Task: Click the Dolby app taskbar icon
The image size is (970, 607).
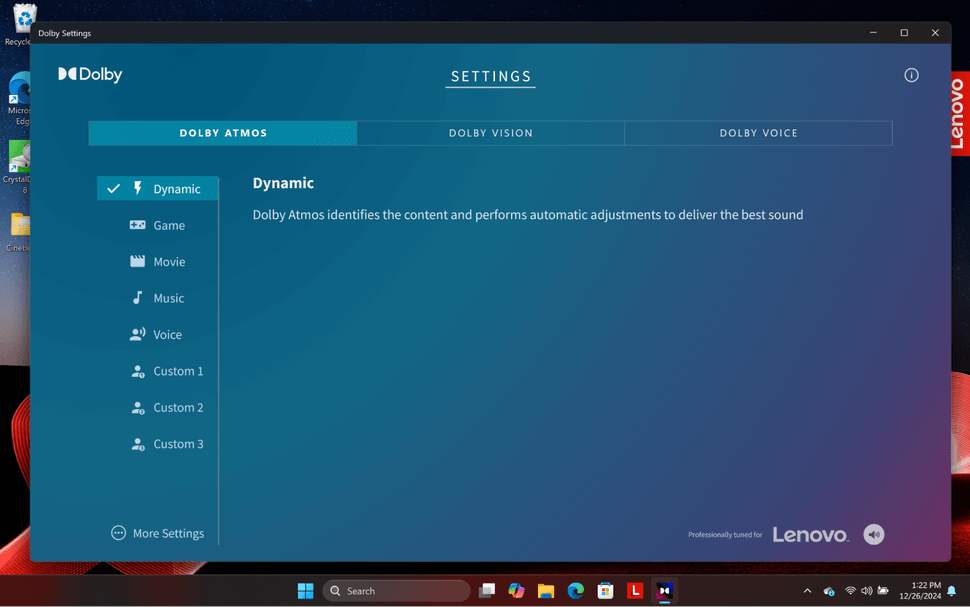Action: (x=664, y=591)
